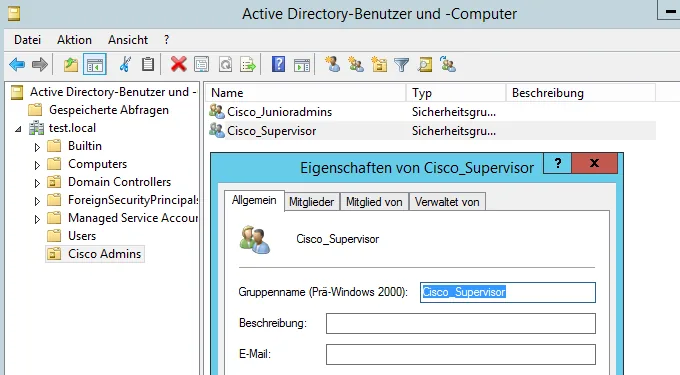Select the Computers container
The width and height of the screenshot is (680, 375).
pos(97,164)
